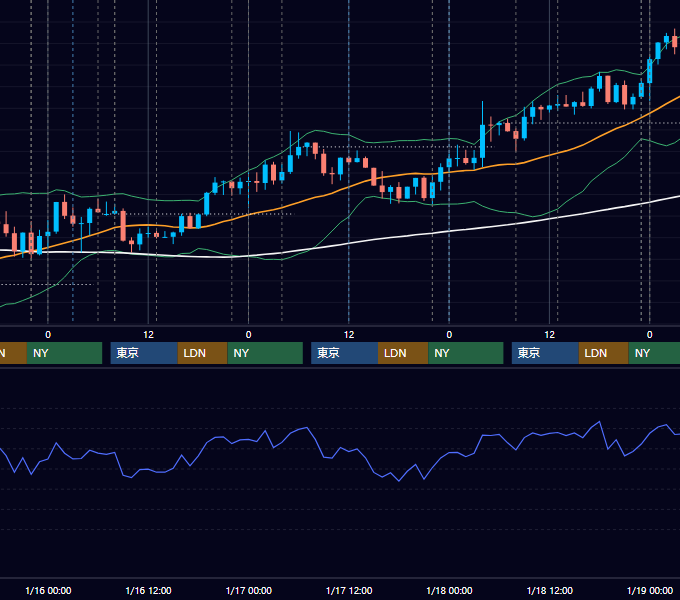Screen dimensions: 680x600
Task: Click the 1/16 12:00 date label
Action: point(148,590)
